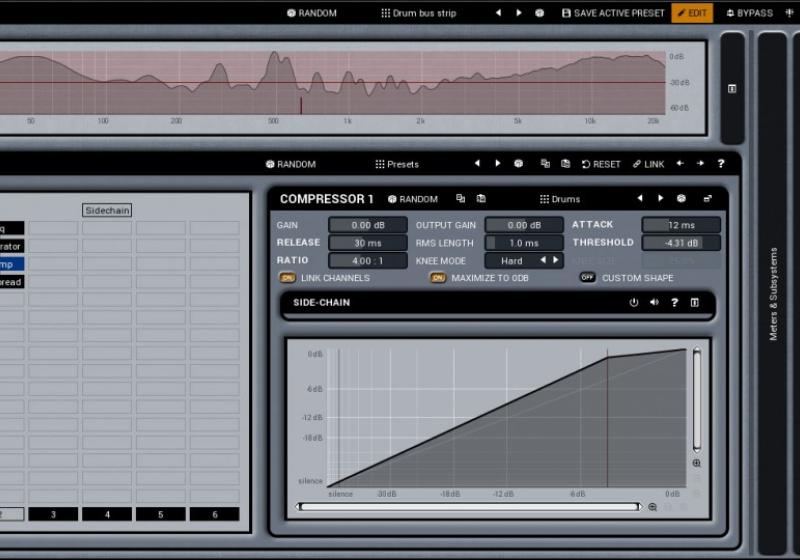Click the zoom-in magnifier beside the graph
The image size is (800, 560).
[x=696, y=463]
